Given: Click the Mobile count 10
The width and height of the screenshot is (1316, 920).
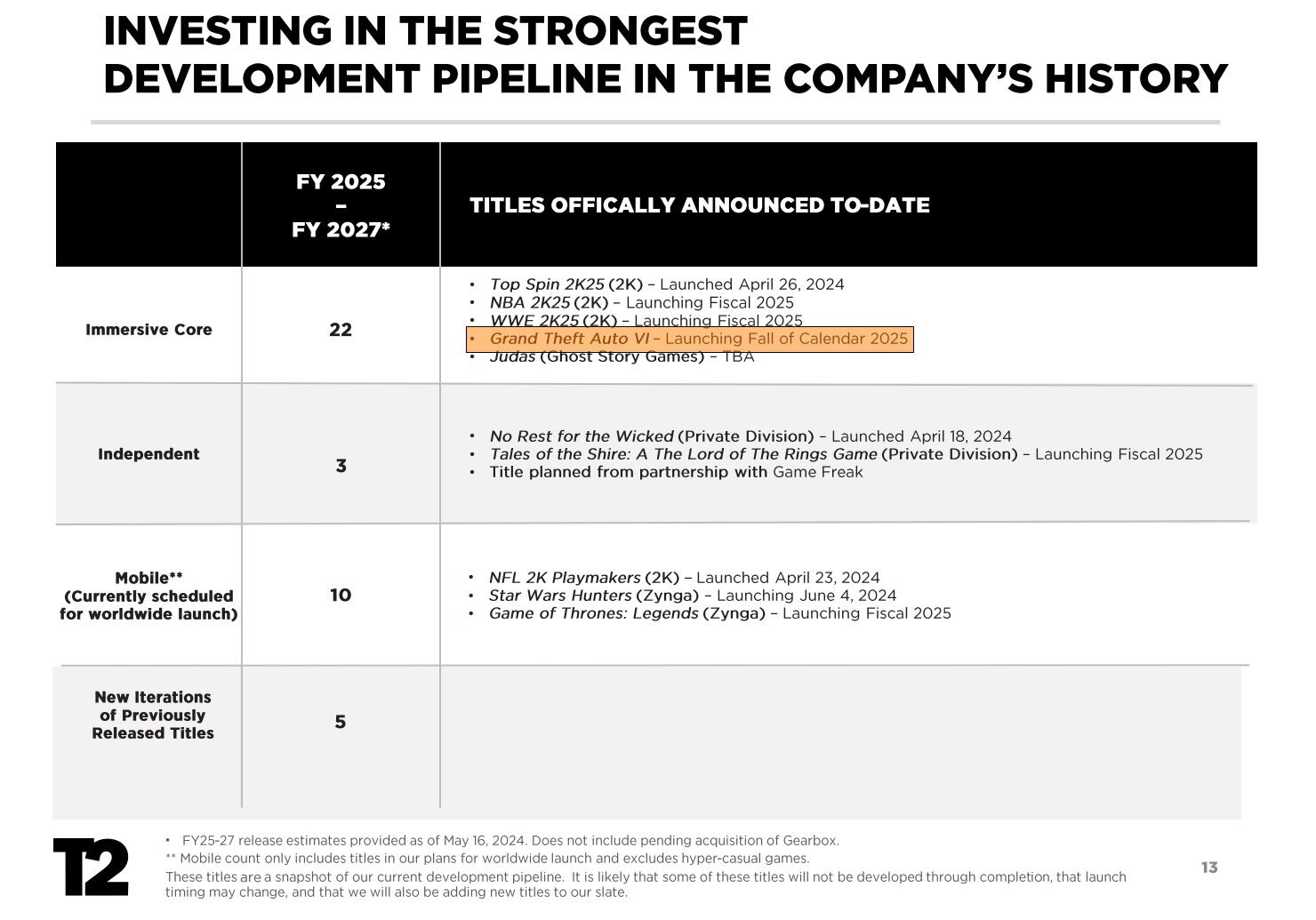Looking at the screenshot, I should [x=341, y=596].
